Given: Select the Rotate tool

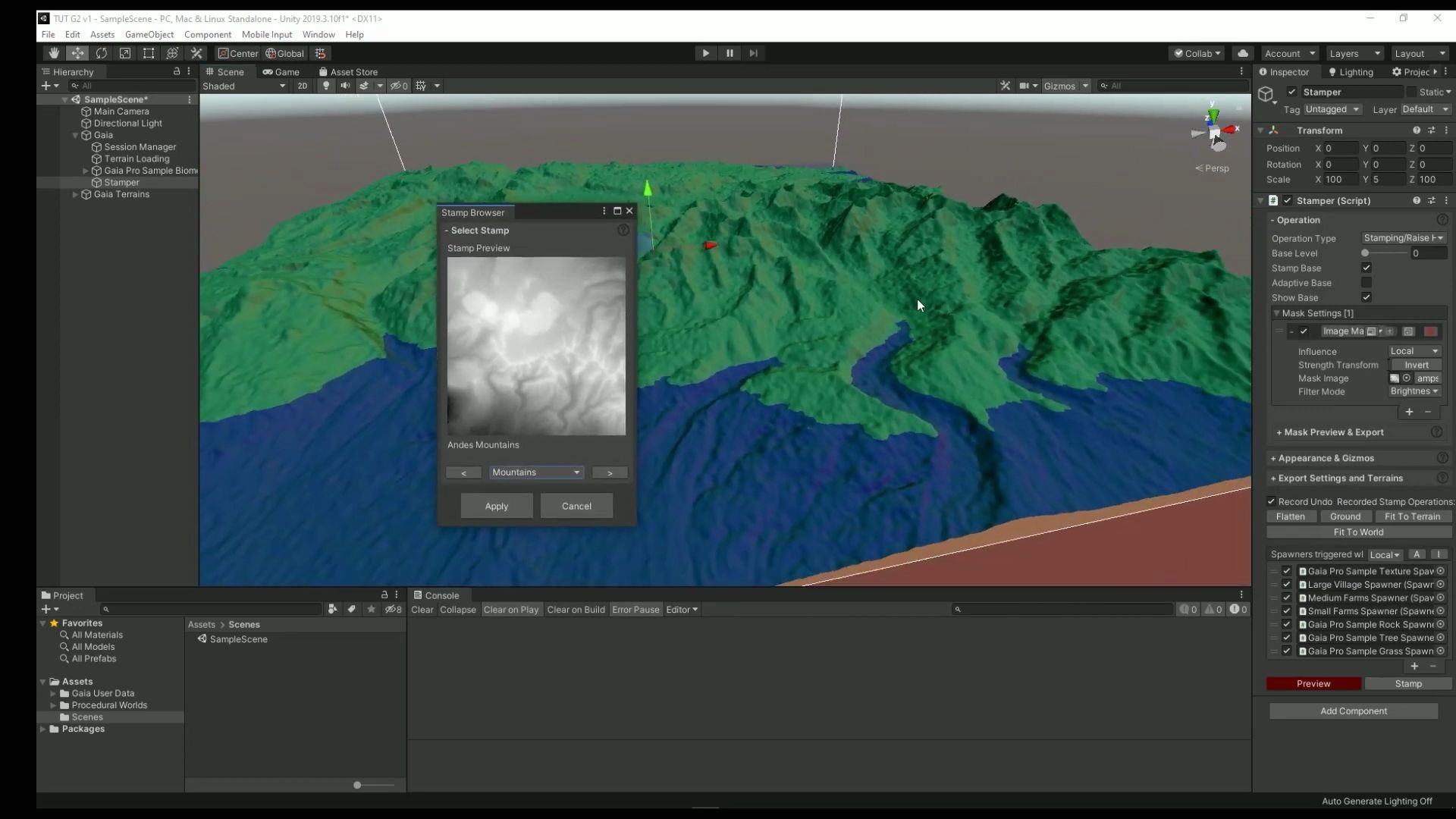Looking at the screenshot, I should coord(101,53).
